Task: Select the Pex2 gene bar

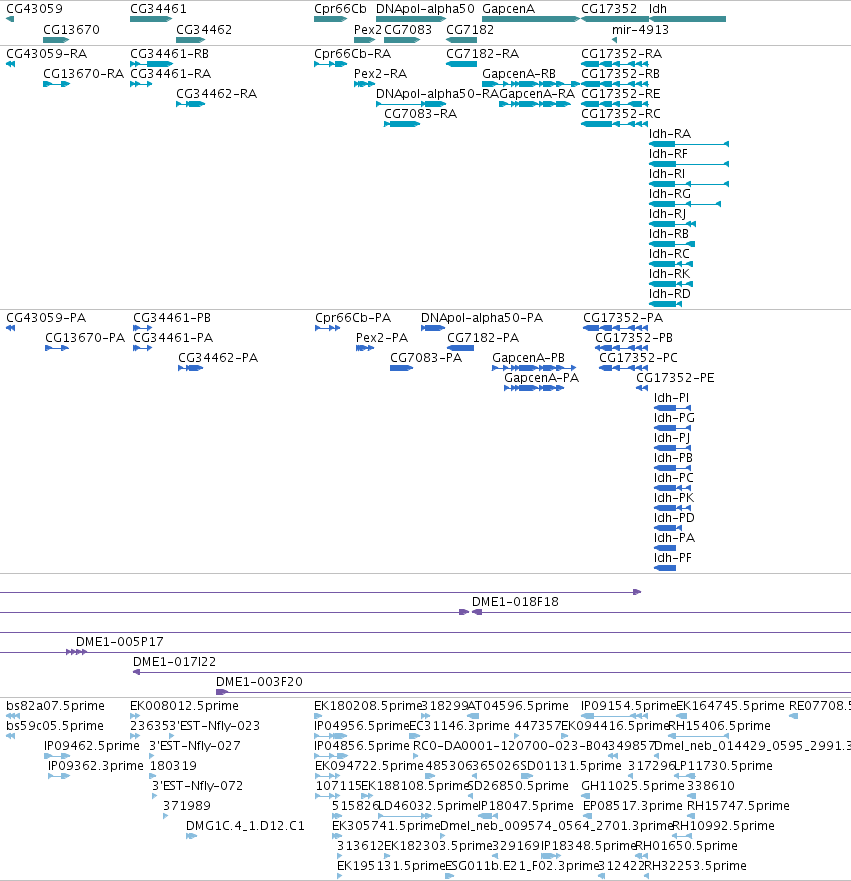Action: [365, 40]
